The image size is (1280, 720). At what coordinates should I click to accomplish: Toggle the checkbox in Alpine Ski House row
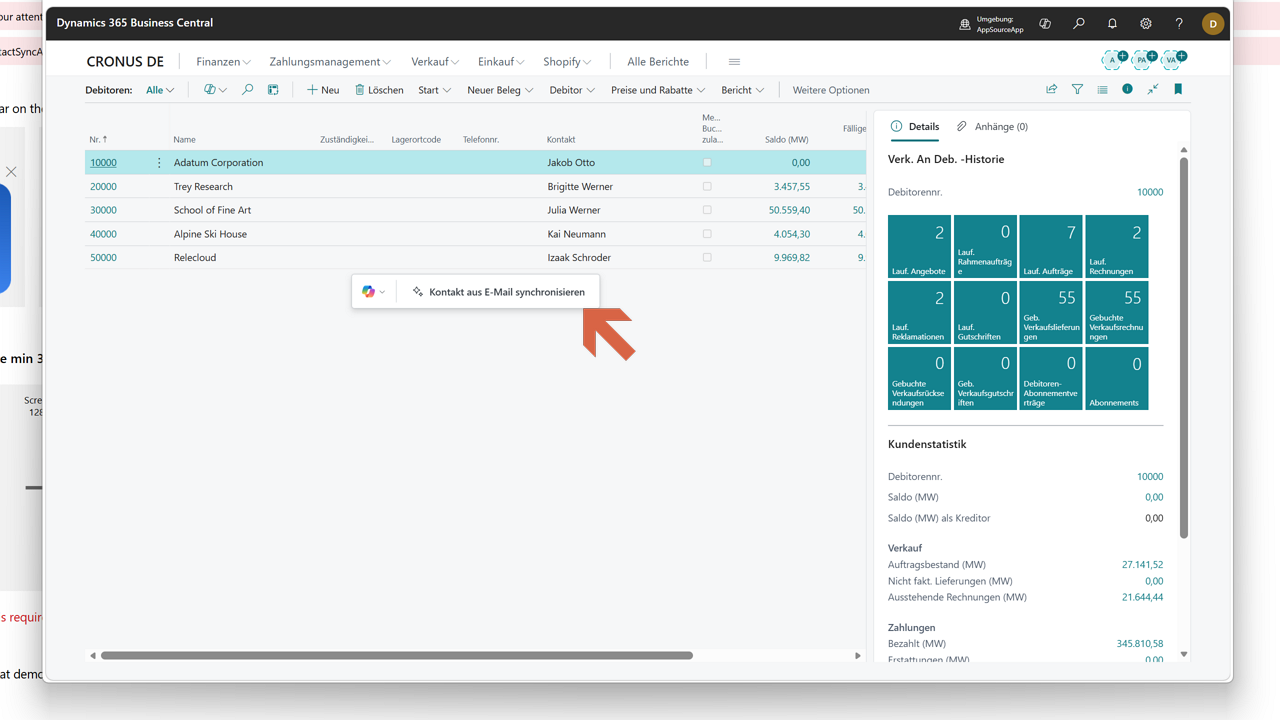(x=707, y=234)
